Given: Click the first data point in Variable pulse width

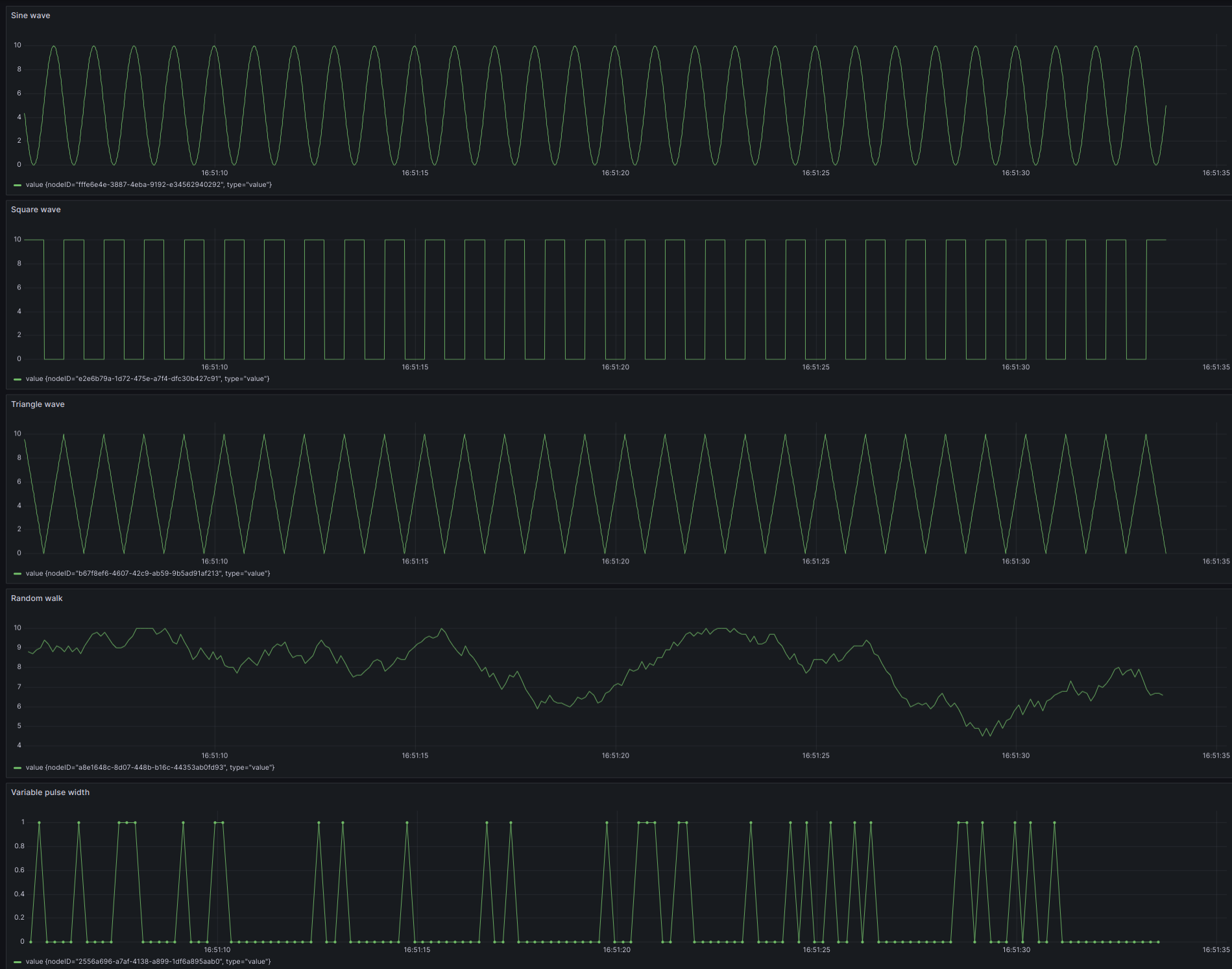Looking at the screenshot, I should point(30,942).
